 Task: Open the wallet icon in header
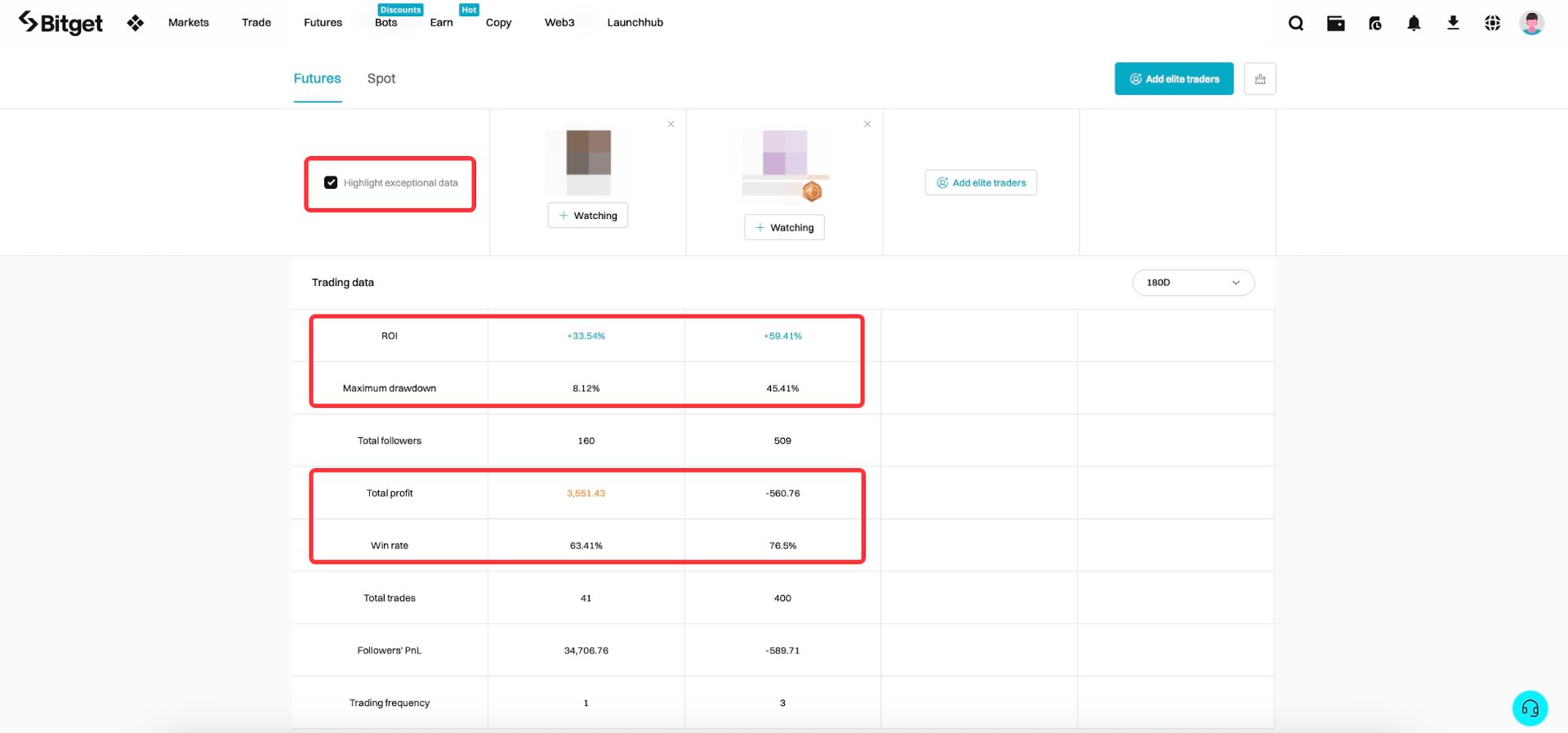coord(1336,23)
